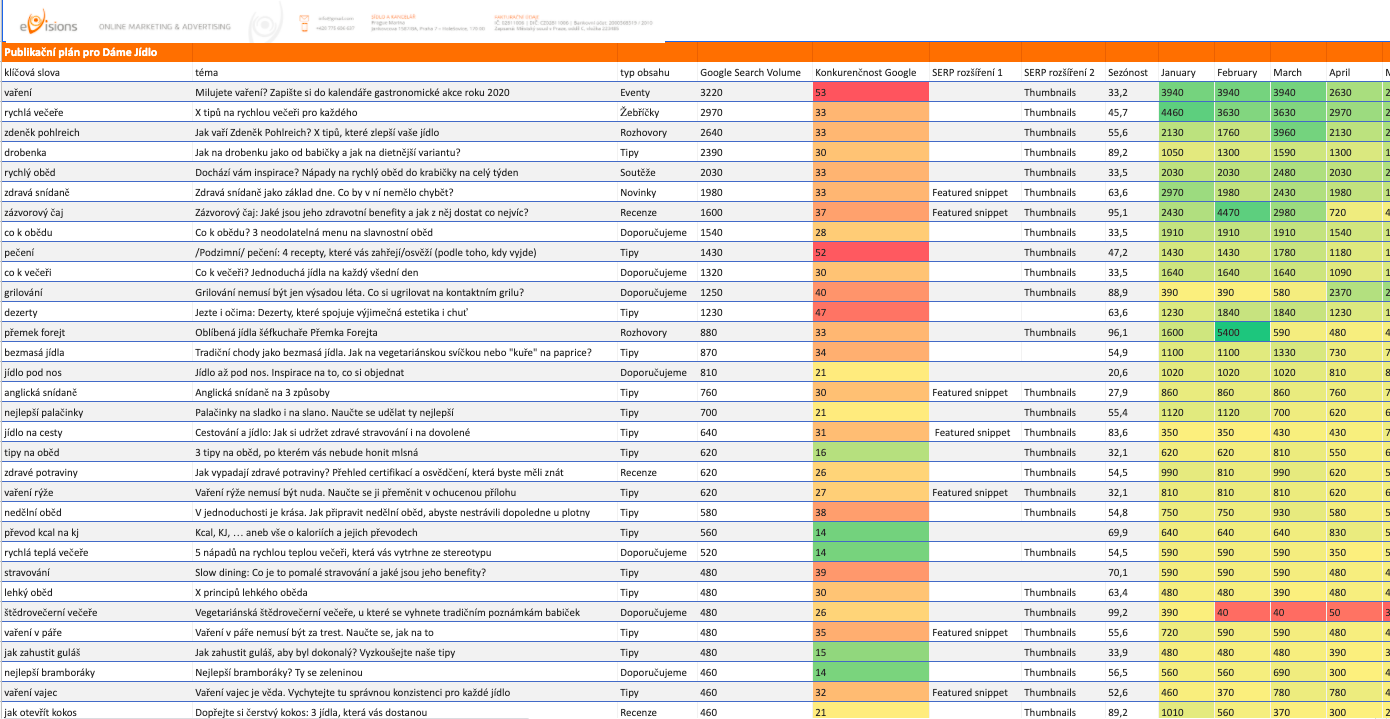
Task: Select 'Thumbnails' in the pečení row
Action: coord(1062,252)
